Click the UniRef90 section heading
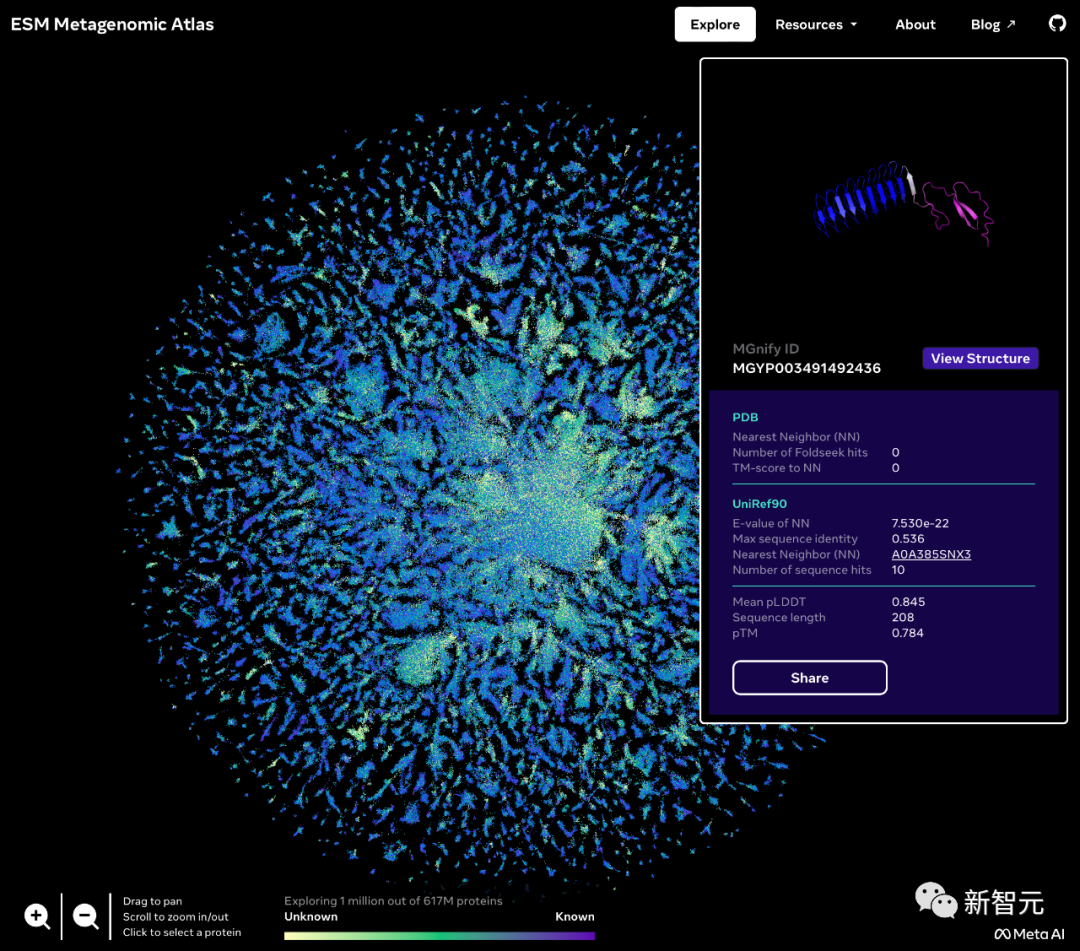 (760, 504)
